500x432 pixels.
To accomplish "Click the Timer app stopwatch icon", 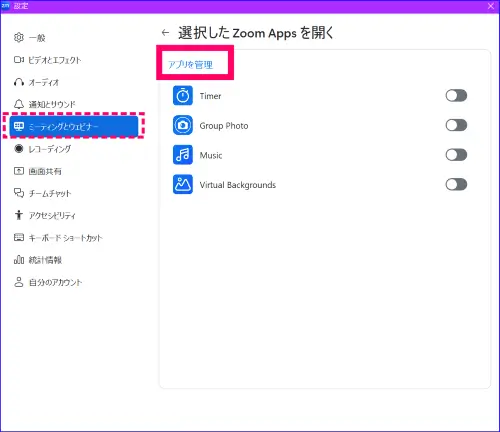I will pyautogui.click(x=183, y=96).
